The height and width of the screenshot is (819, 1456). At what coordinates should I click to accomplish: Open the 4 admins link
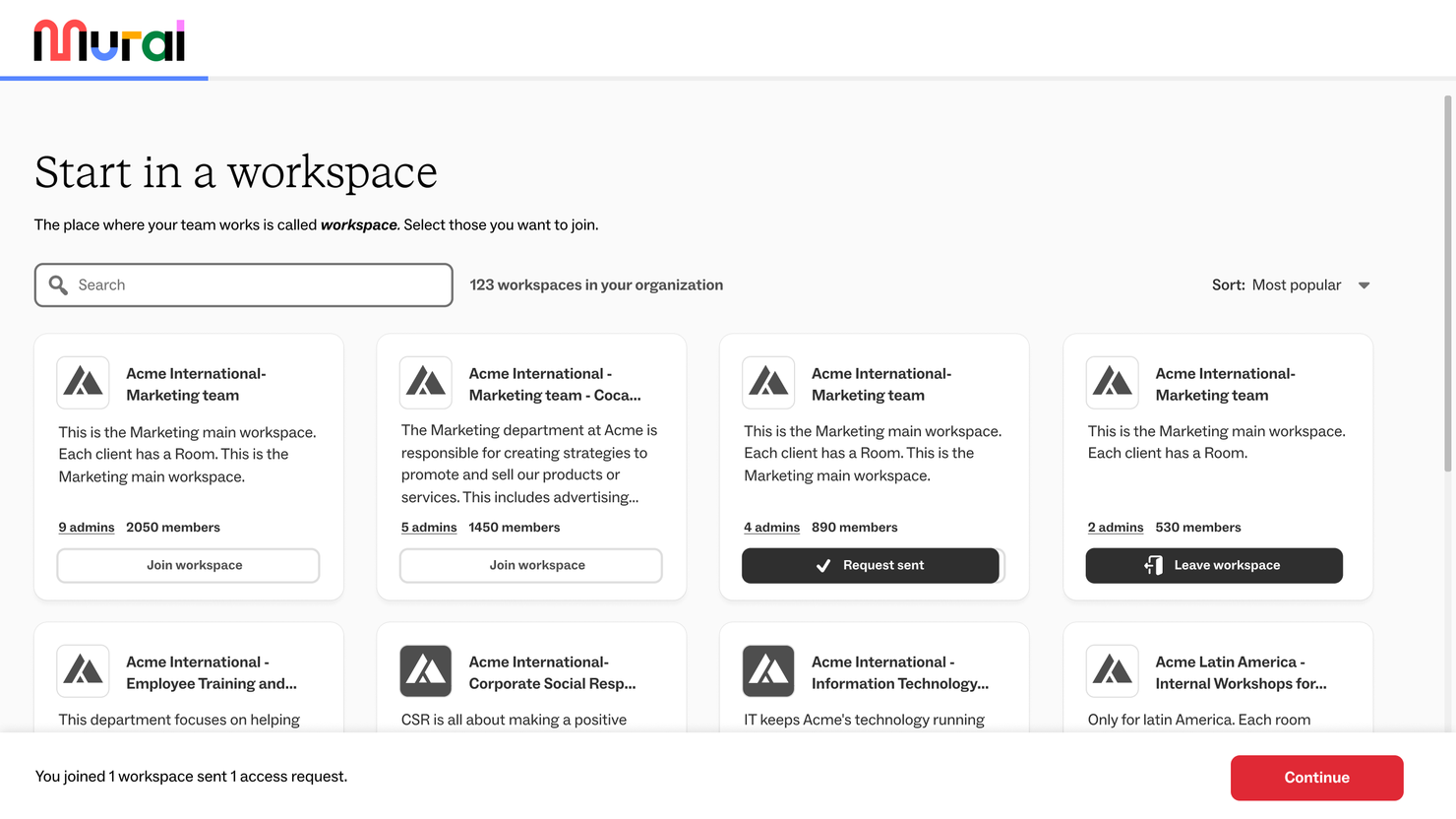pos(772,528)
